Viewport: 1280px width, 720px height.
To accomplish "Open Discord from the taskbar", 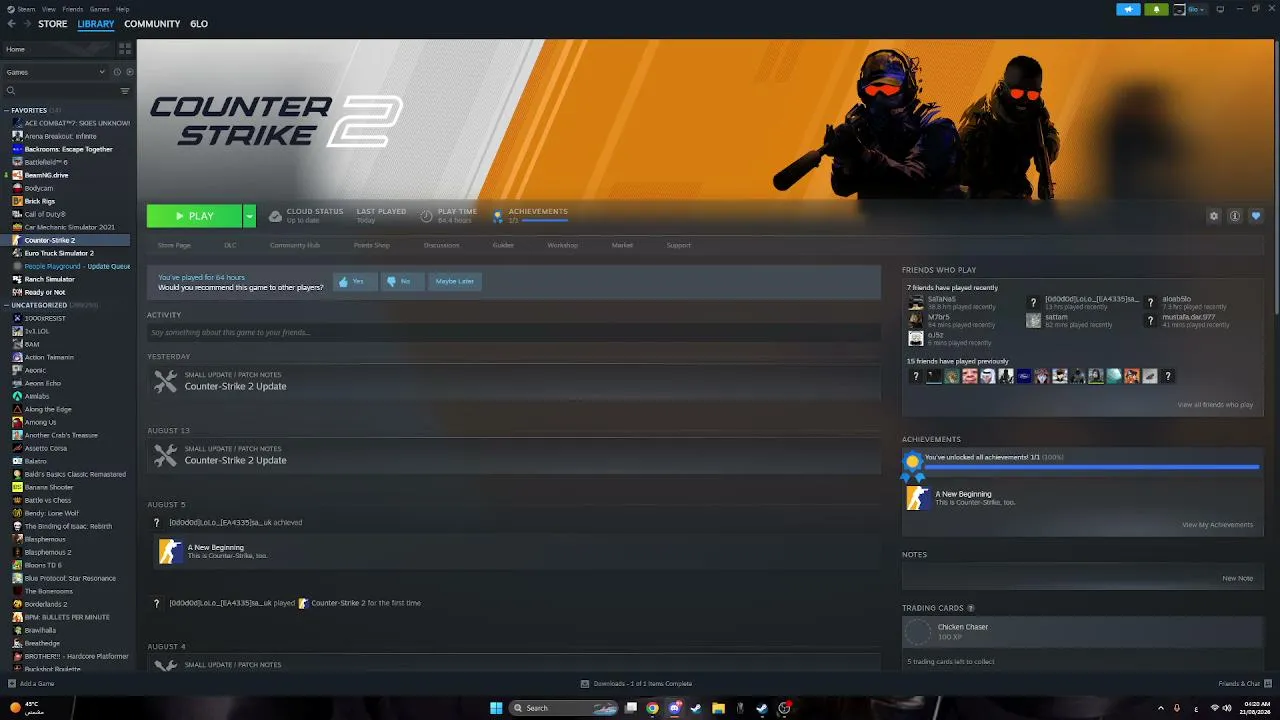I will click(x=675, y=708).
